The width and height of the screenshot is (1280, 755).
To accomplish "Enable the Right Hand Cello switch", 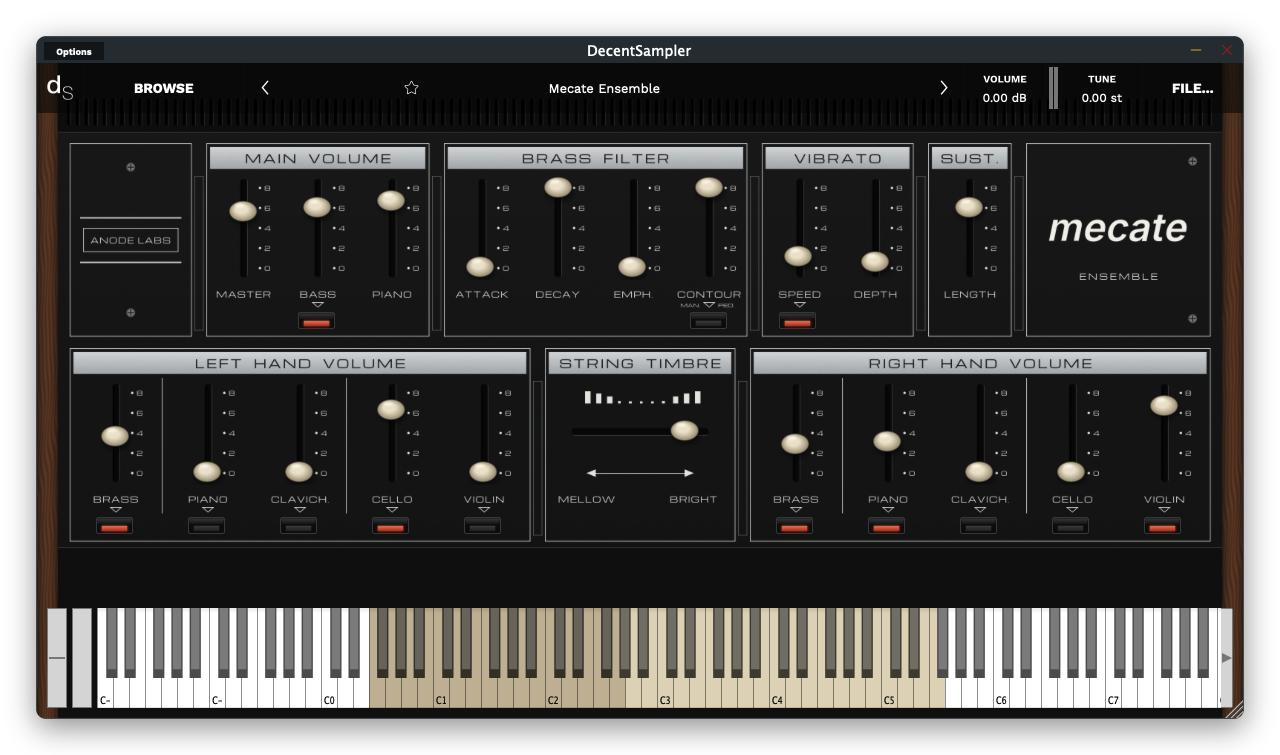I will tap(1071, 526).
